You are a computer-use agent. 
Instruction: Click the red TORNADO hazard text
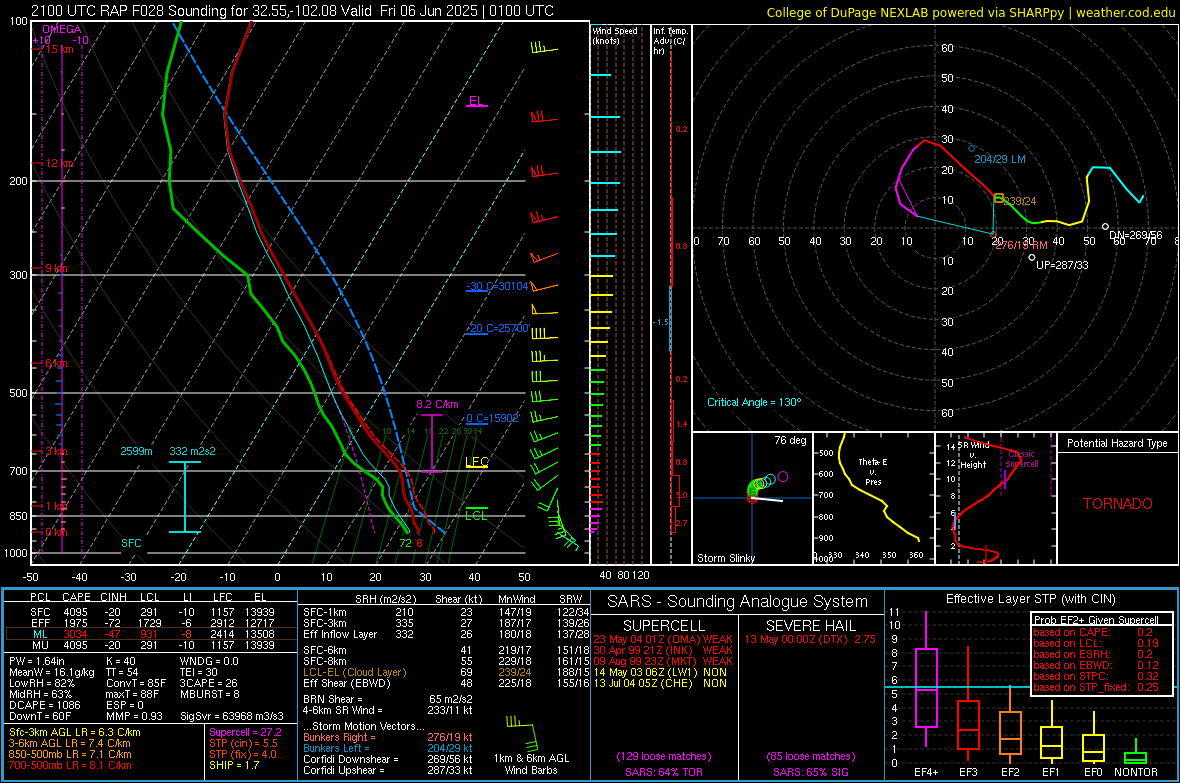1118,504
